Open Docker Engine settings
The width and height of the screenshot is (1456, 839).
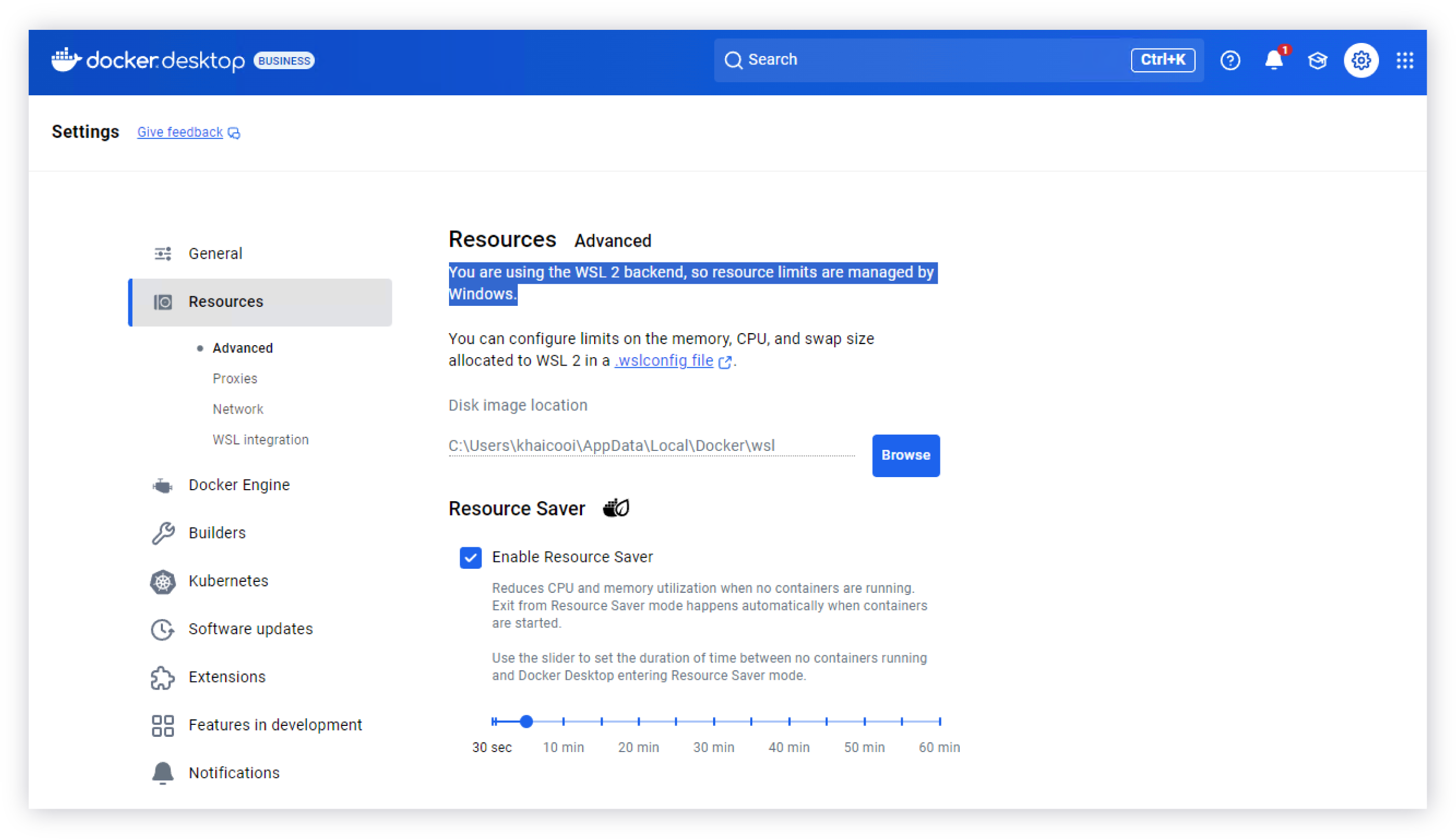(x=260, y=485)
